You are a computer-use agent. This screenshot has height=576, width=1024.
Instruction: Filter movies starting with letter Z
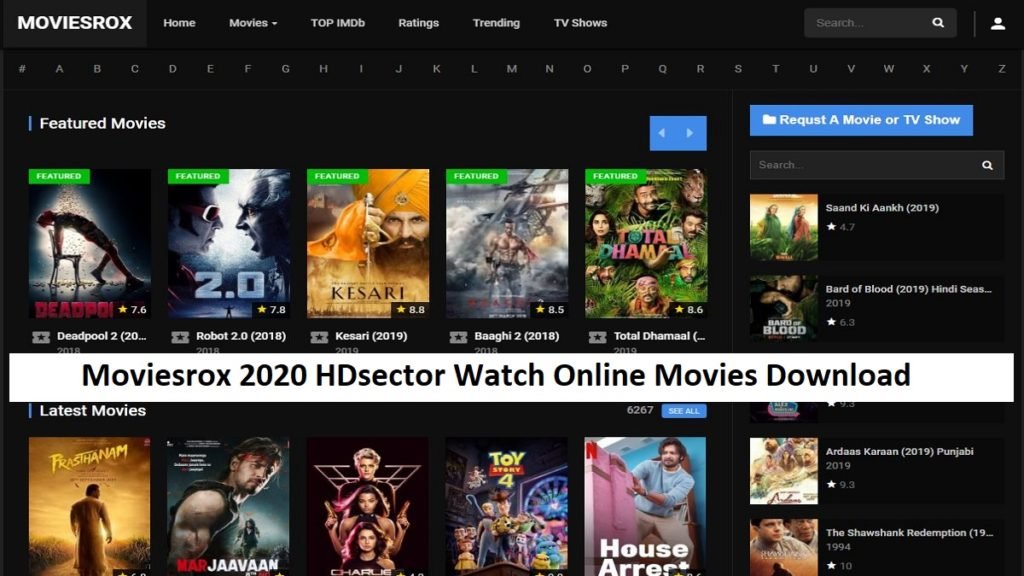1002,69
